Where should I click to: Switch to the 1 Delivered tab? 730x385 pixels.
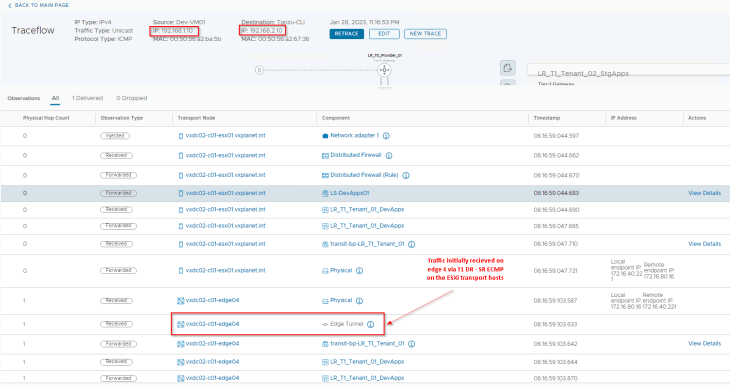88,98
